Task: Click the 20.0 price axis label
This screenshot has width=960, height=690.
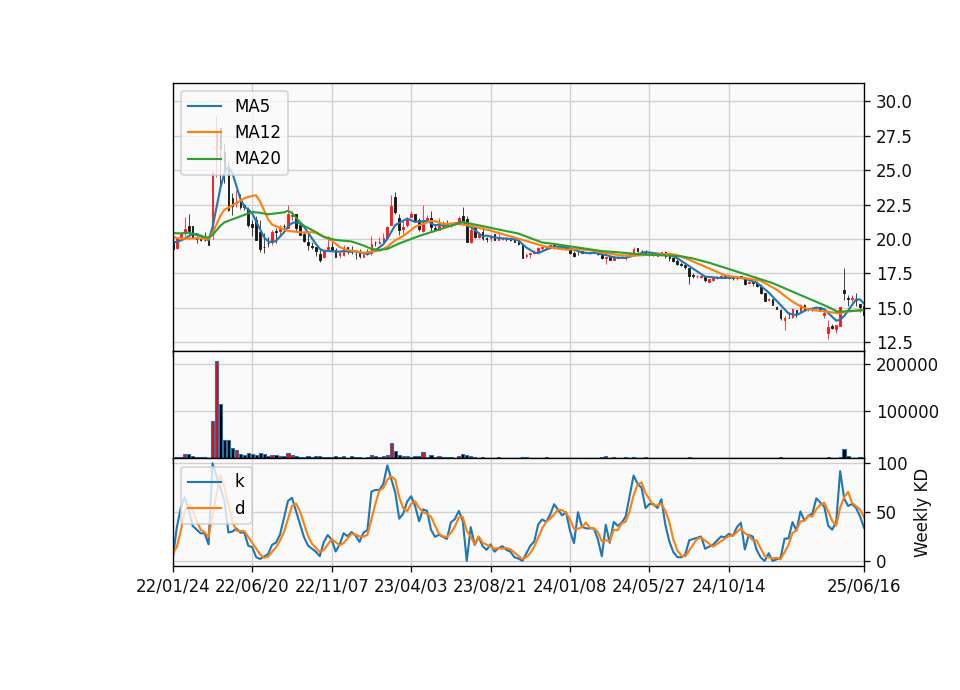Action: click(893, 240)
